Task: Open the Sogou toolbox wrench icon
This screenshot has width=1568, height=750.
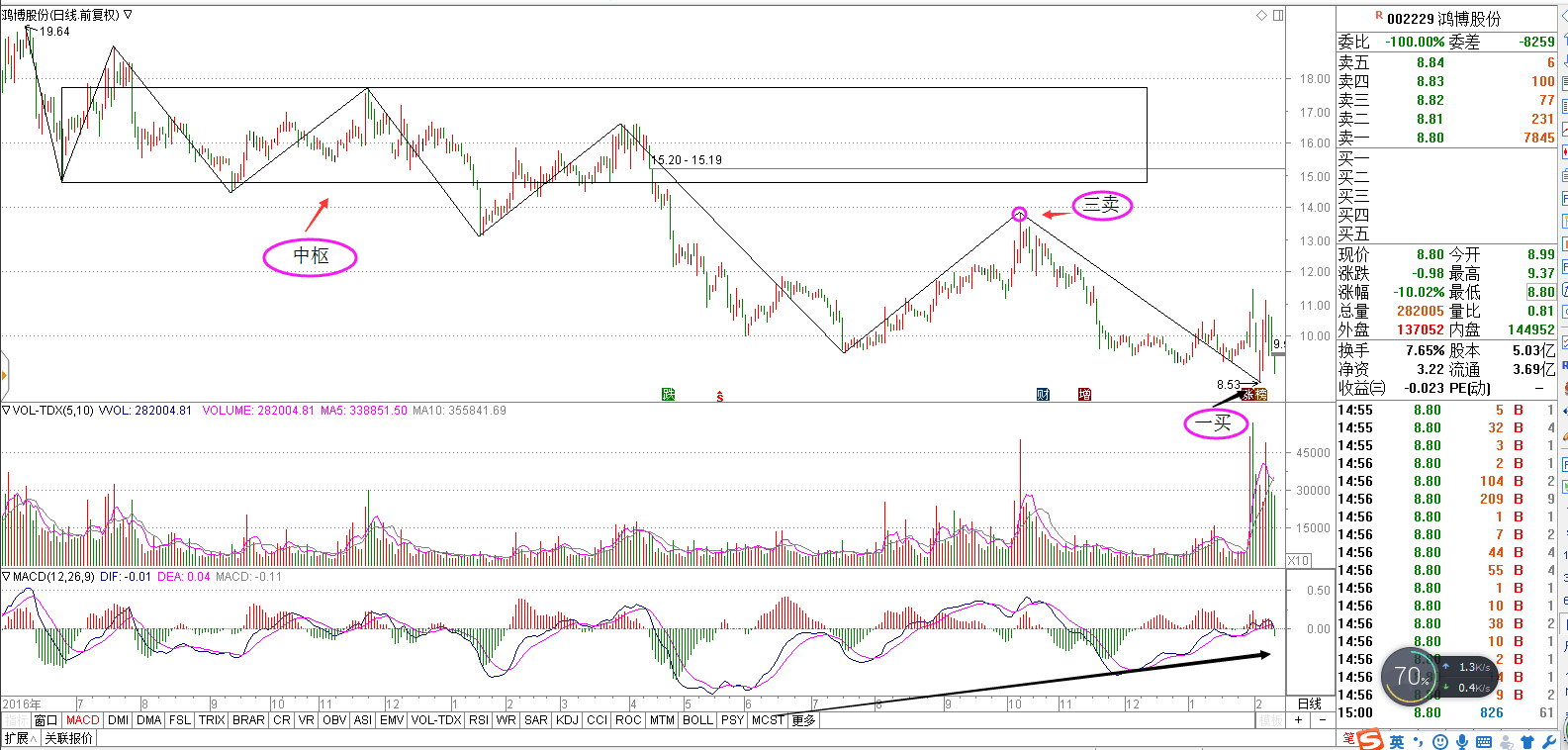Action: click(x=1550, y=741)
